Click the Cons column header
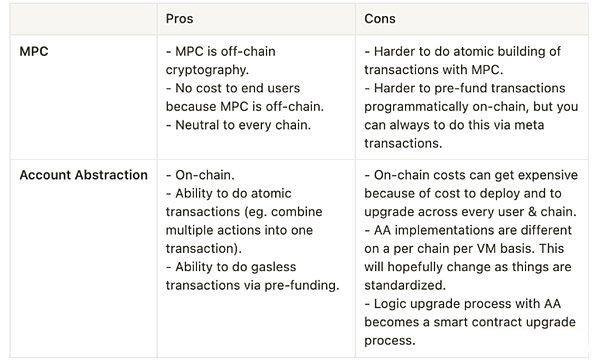The height and width of the screenshot is (362, 600). point(380,19)
